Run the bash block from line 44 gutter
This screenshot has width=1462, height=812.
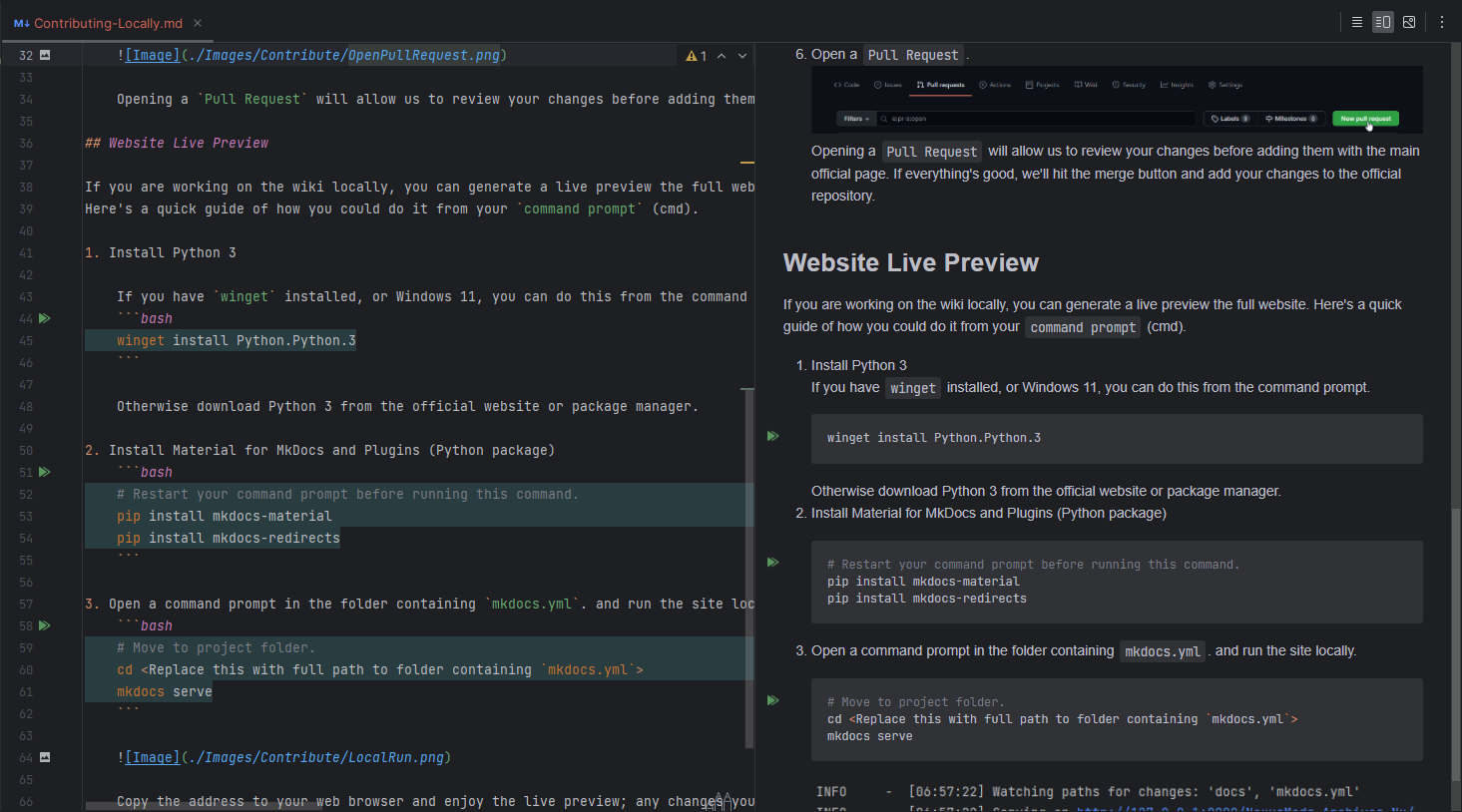coord(45,318)
